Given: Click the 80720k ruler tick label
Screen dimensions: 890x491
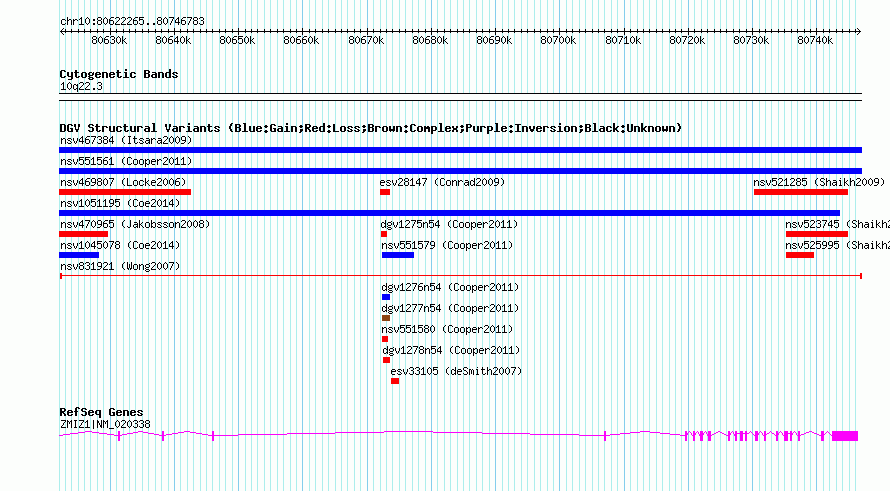Looking at the screenshot, I should pos(687,40).
